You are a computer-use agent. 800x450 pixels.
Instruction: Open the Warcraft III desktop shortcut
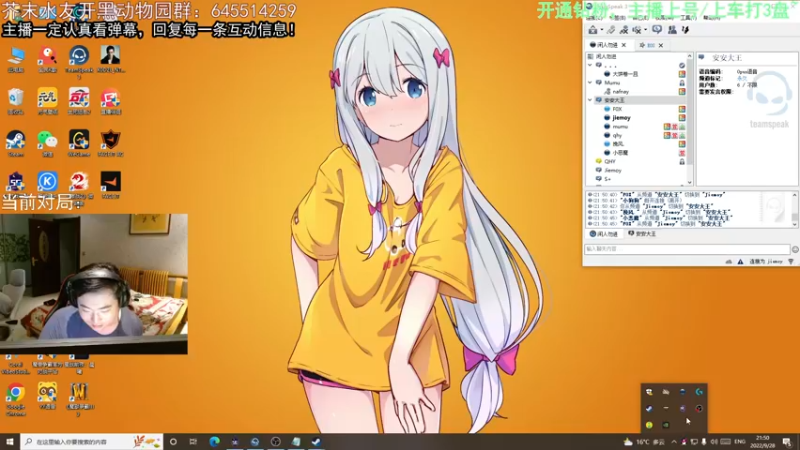[79, 399]
